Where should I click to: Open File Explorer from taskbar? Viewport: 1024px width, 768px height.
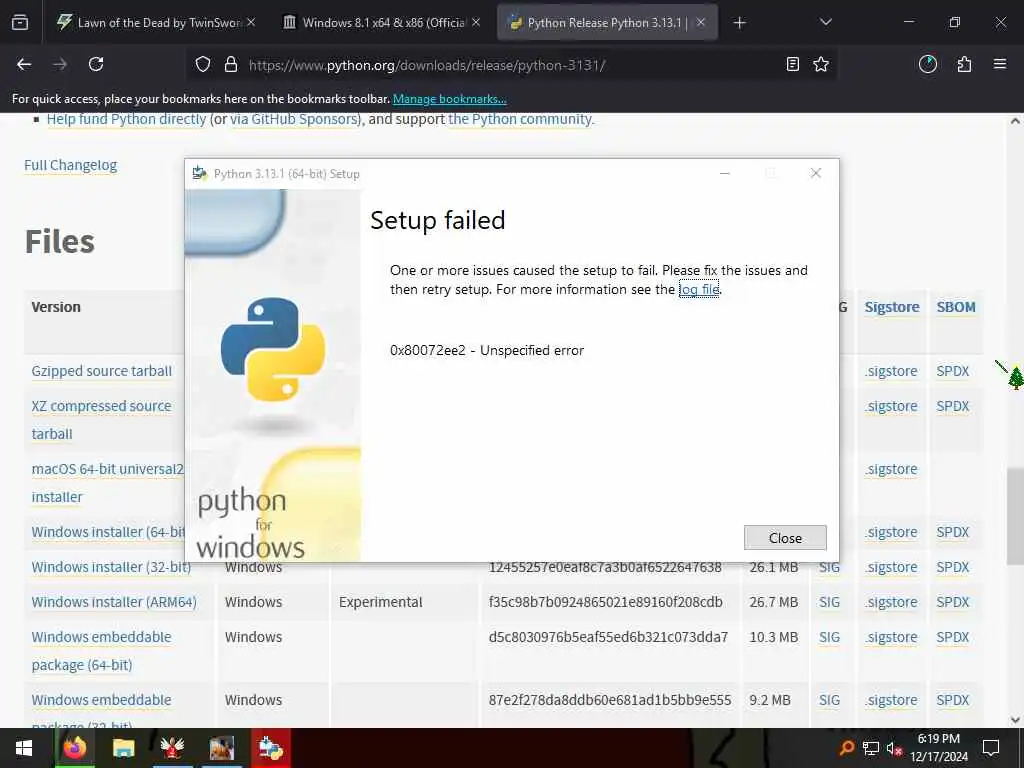(123, 748)
